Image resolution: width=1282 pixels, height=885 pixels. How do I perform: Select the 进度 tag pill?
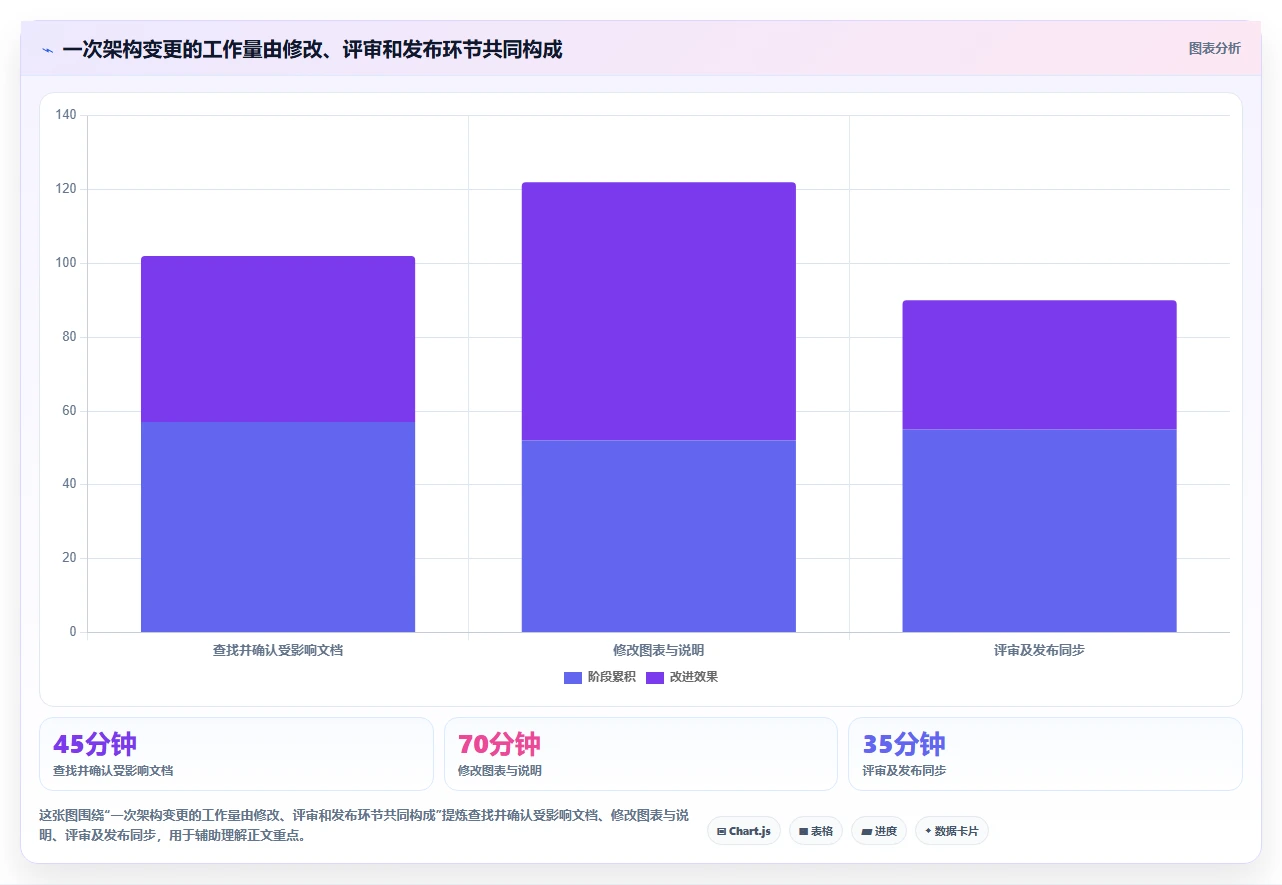click(879, 831)
